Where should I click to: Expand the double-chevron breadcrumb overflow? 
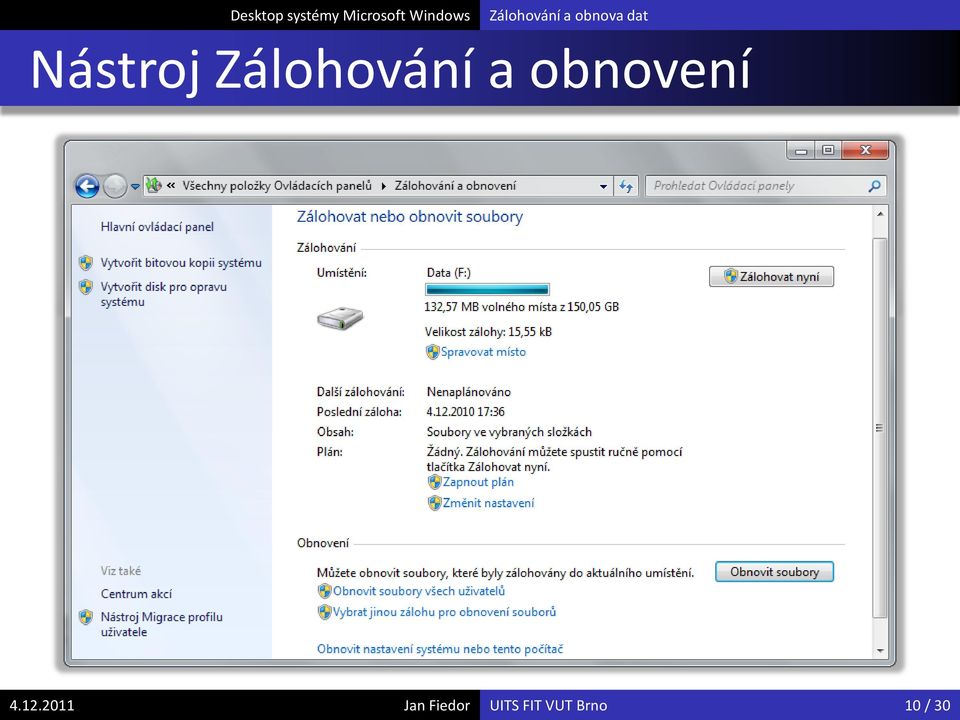pos(171,186)
